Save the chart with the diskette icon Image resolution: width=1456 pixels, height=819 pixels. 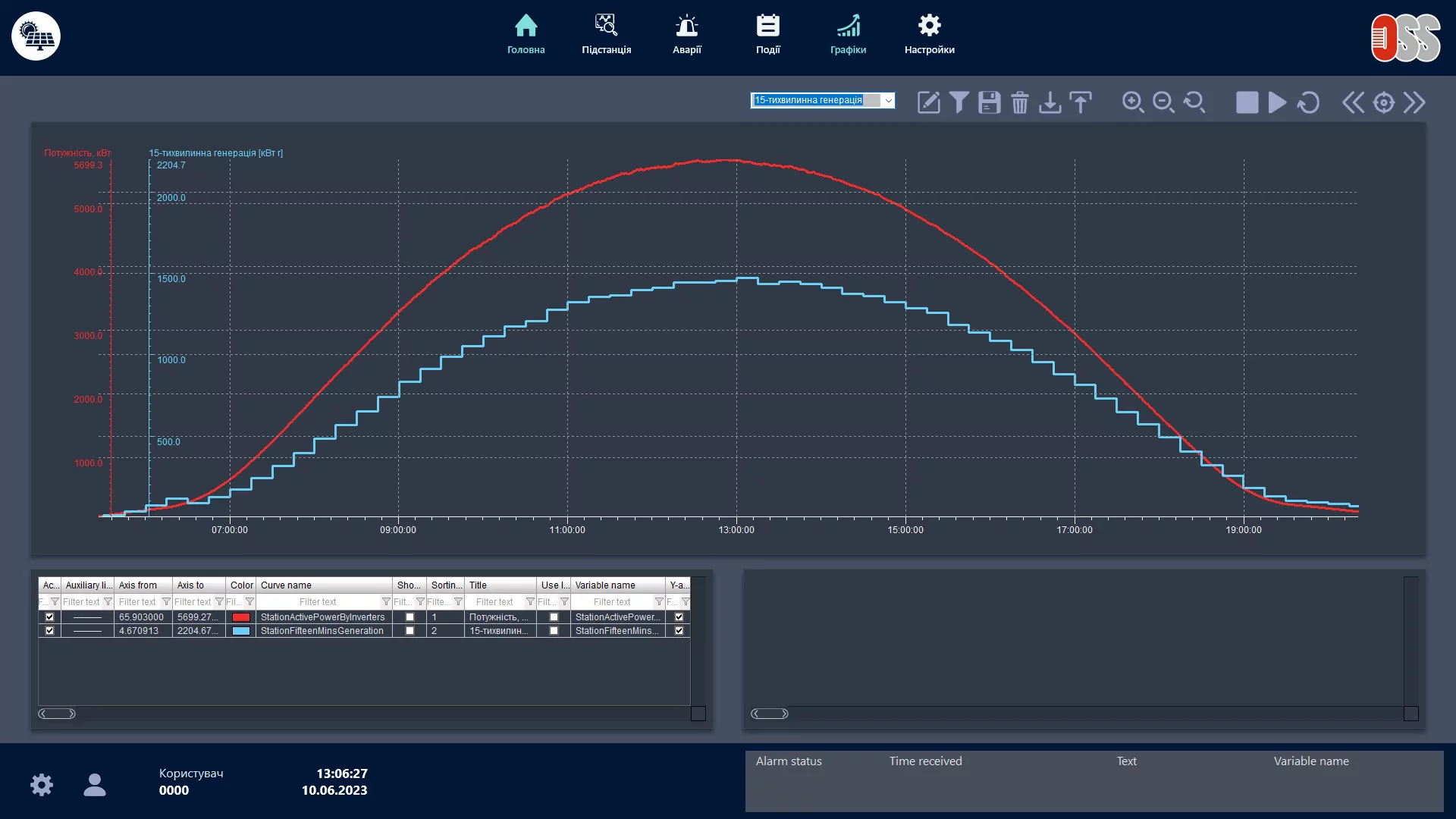[989, 102]
